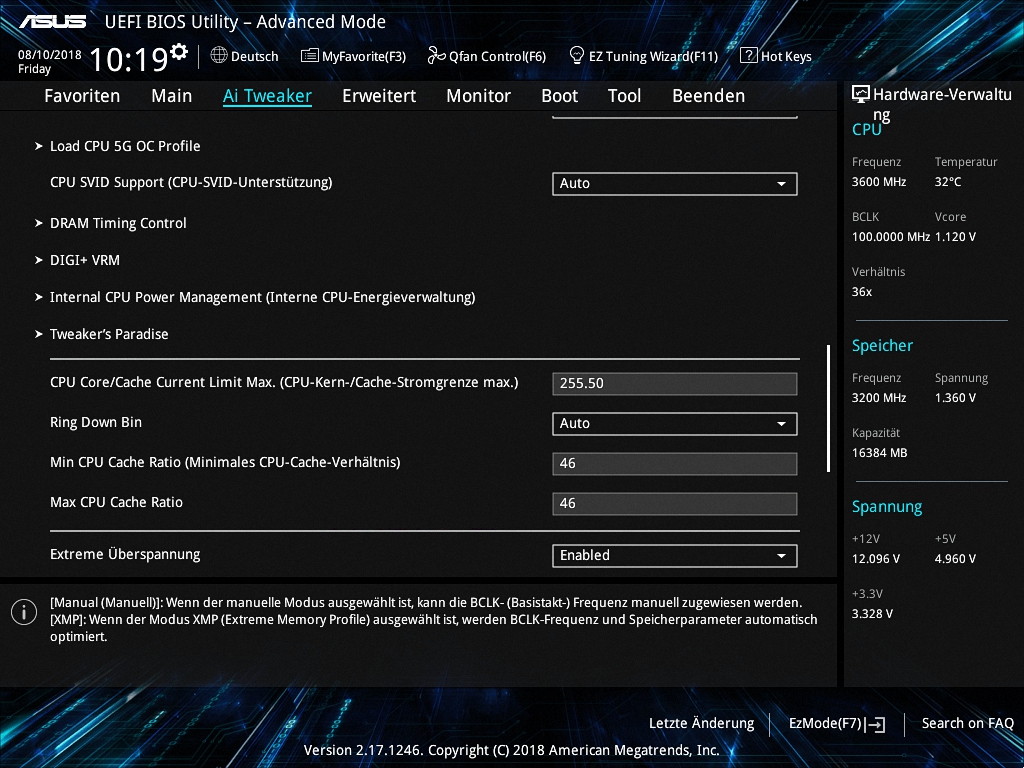Viewport: 1024px width, 768px height.
Task: Click the Ring Down Bin label
Action: pyautogui.click(x=96, y=423)
